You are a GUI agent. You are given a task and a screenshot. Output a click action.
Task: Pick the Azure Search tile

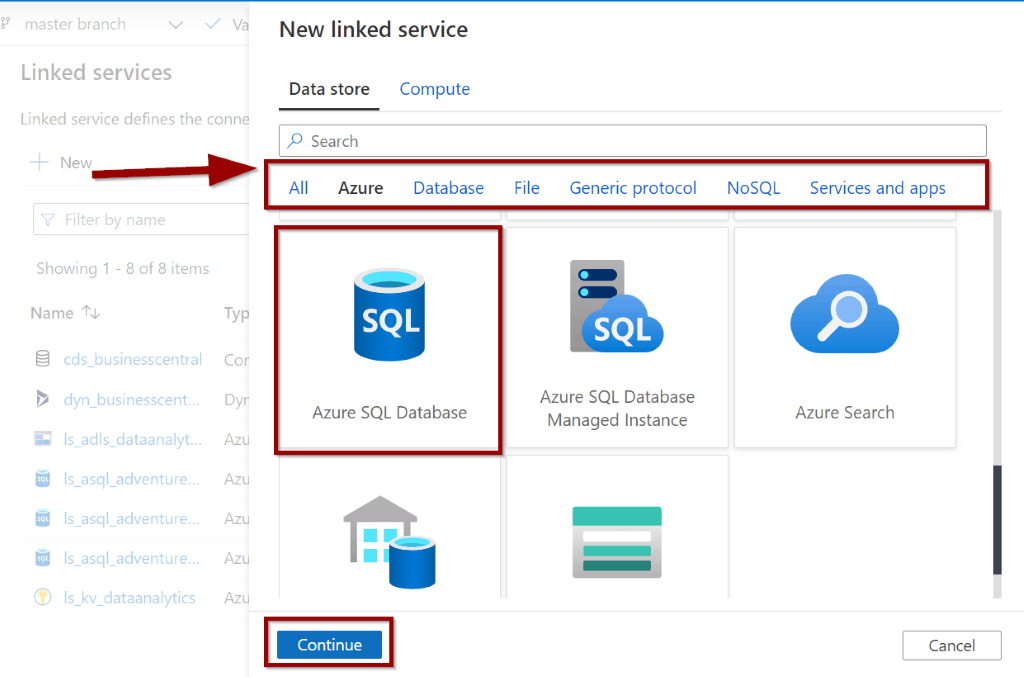(x=844, y=338)
